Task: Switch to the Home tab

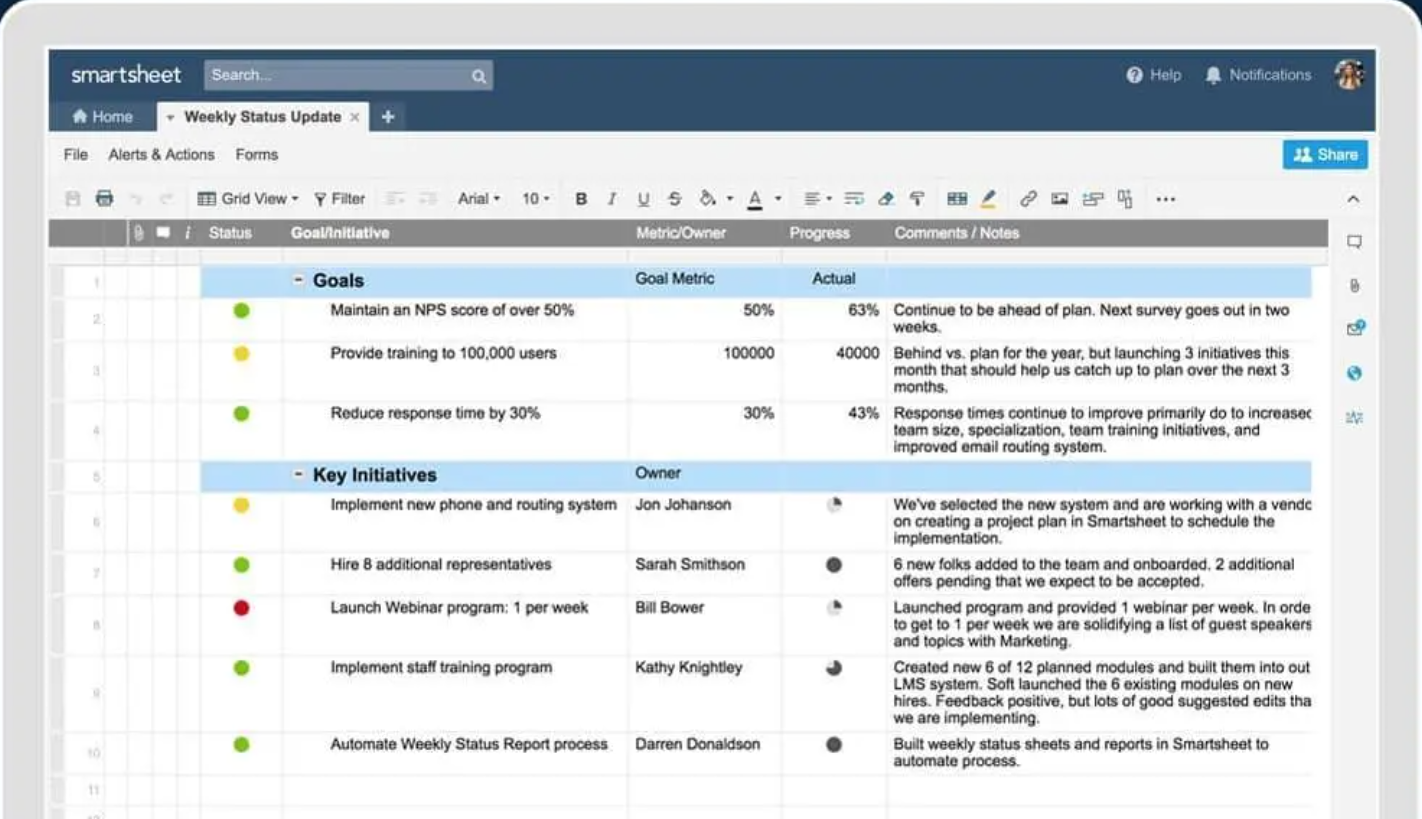Action: click(x=103, y=117)
